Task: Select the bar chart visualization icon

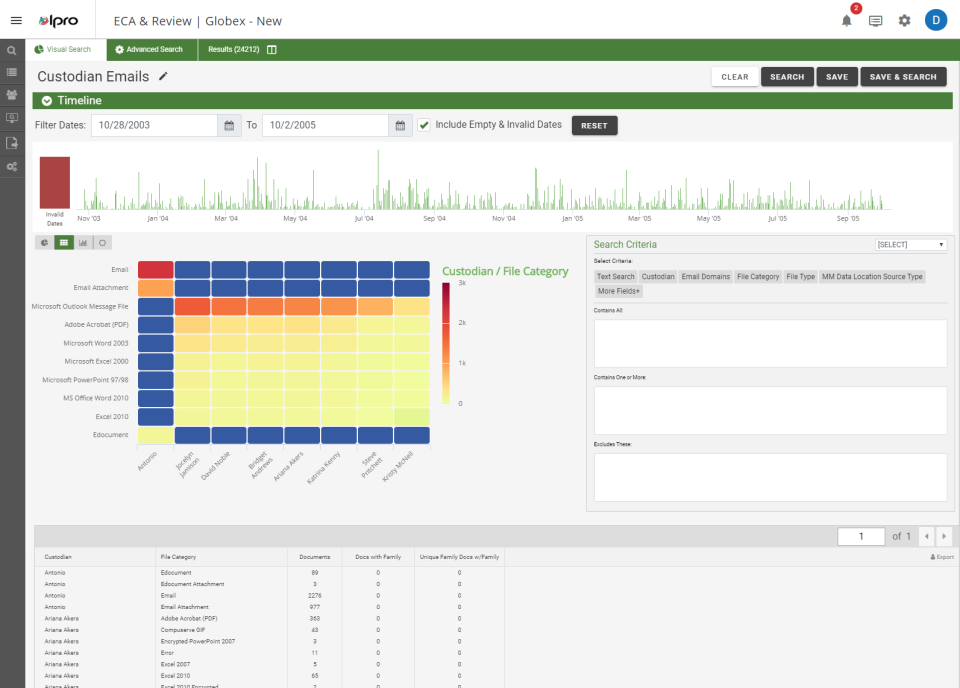Action: click(82, 242)
